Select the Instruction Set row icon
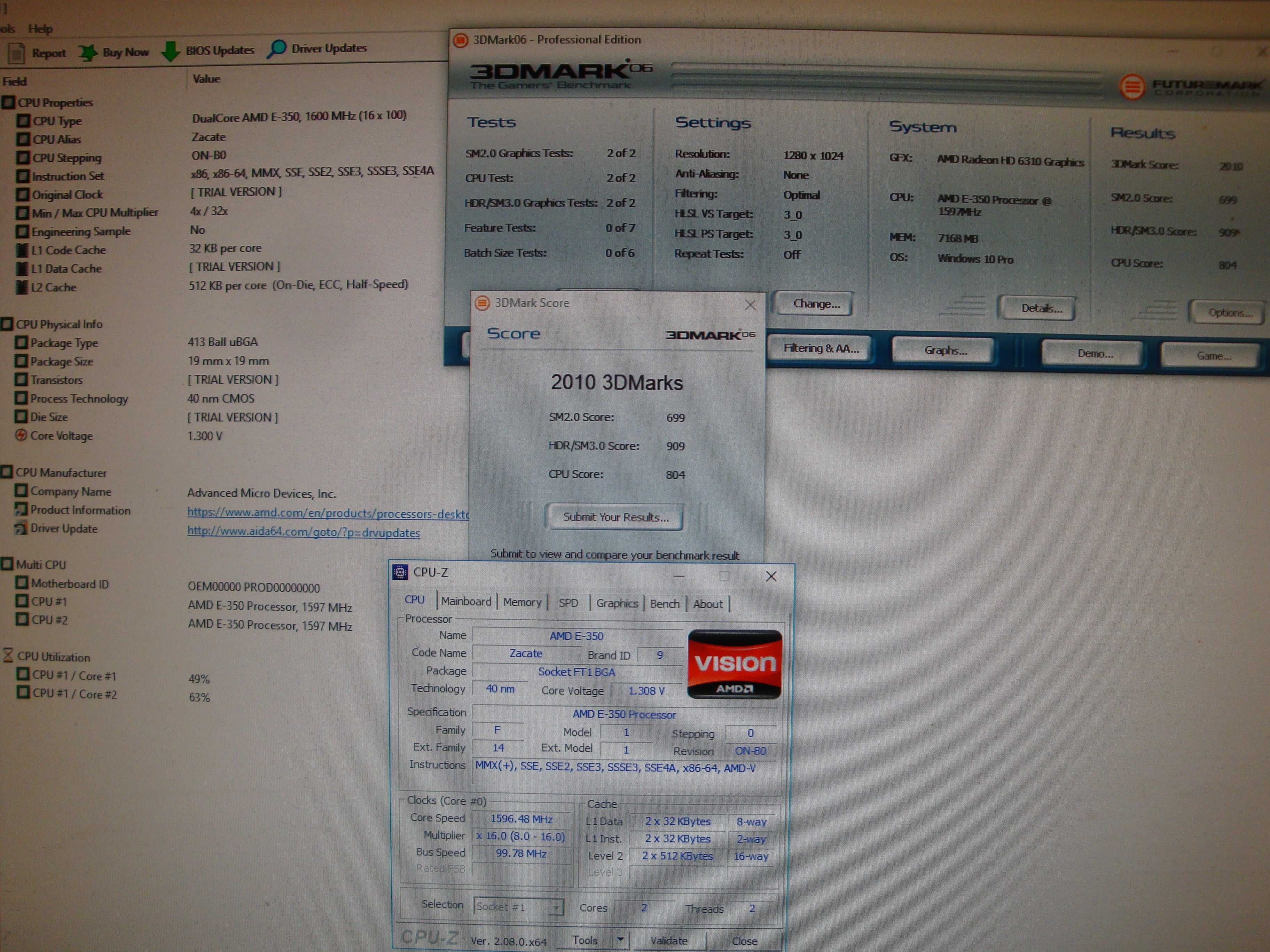 [x=23, y=176]
